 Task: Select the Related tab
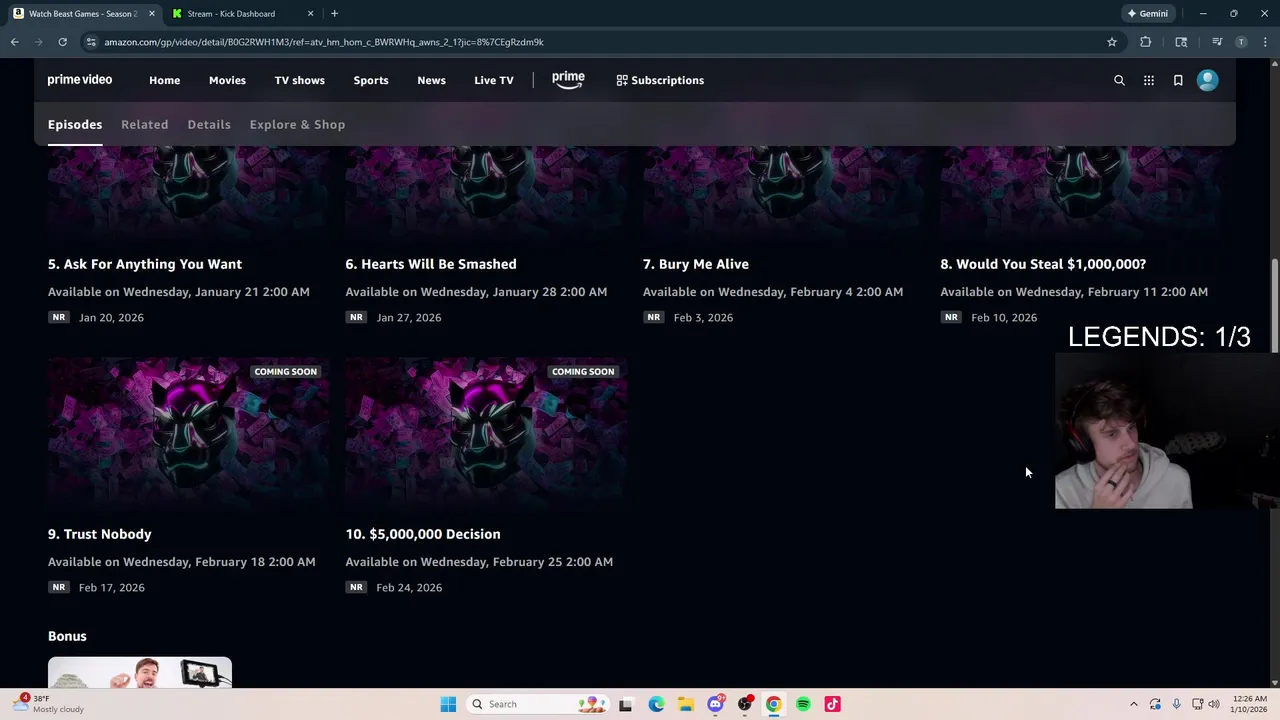click(144, 125)
